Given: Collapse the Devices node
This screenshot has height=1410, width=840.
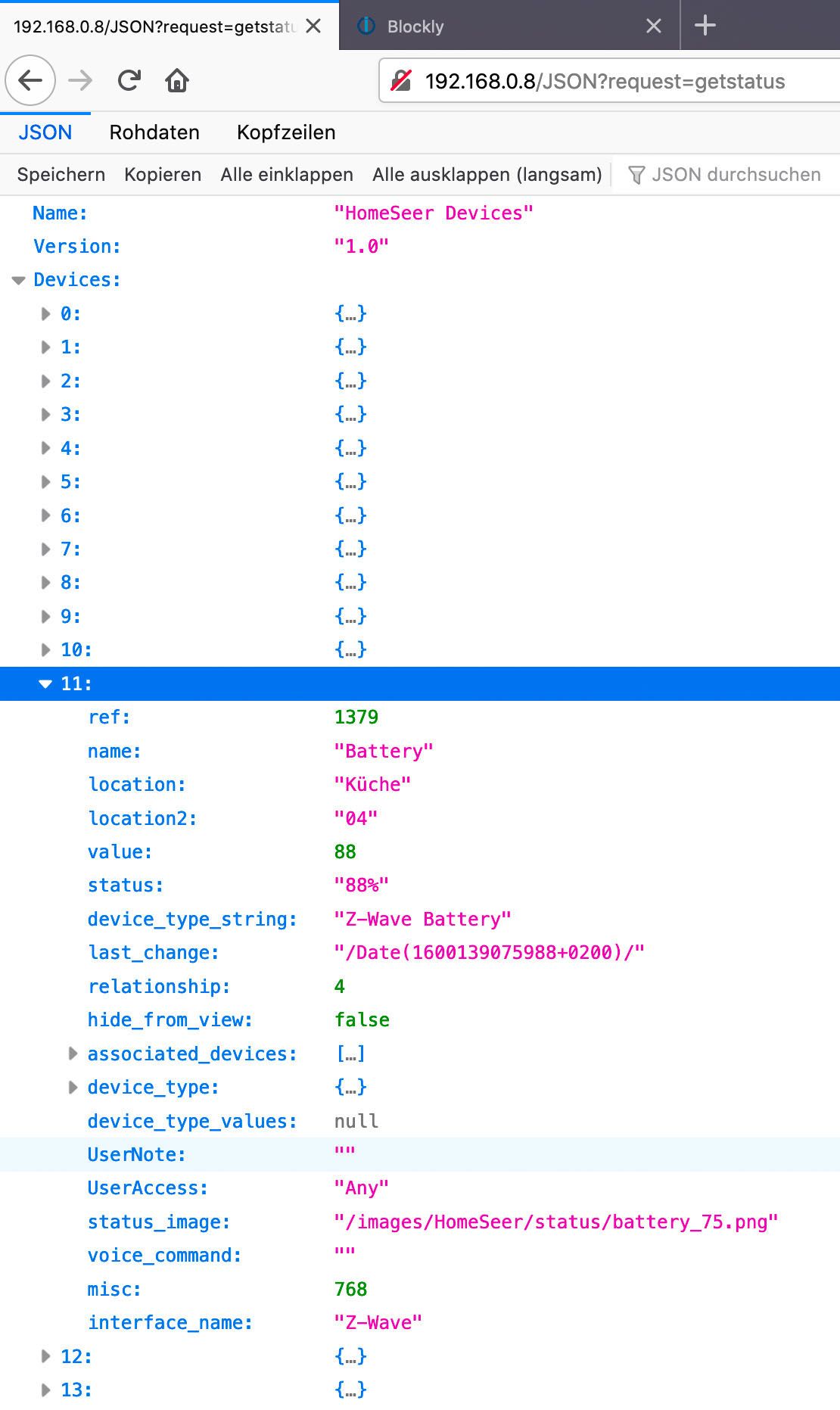Looking at the screenshot, I should (x=19, y=280).
